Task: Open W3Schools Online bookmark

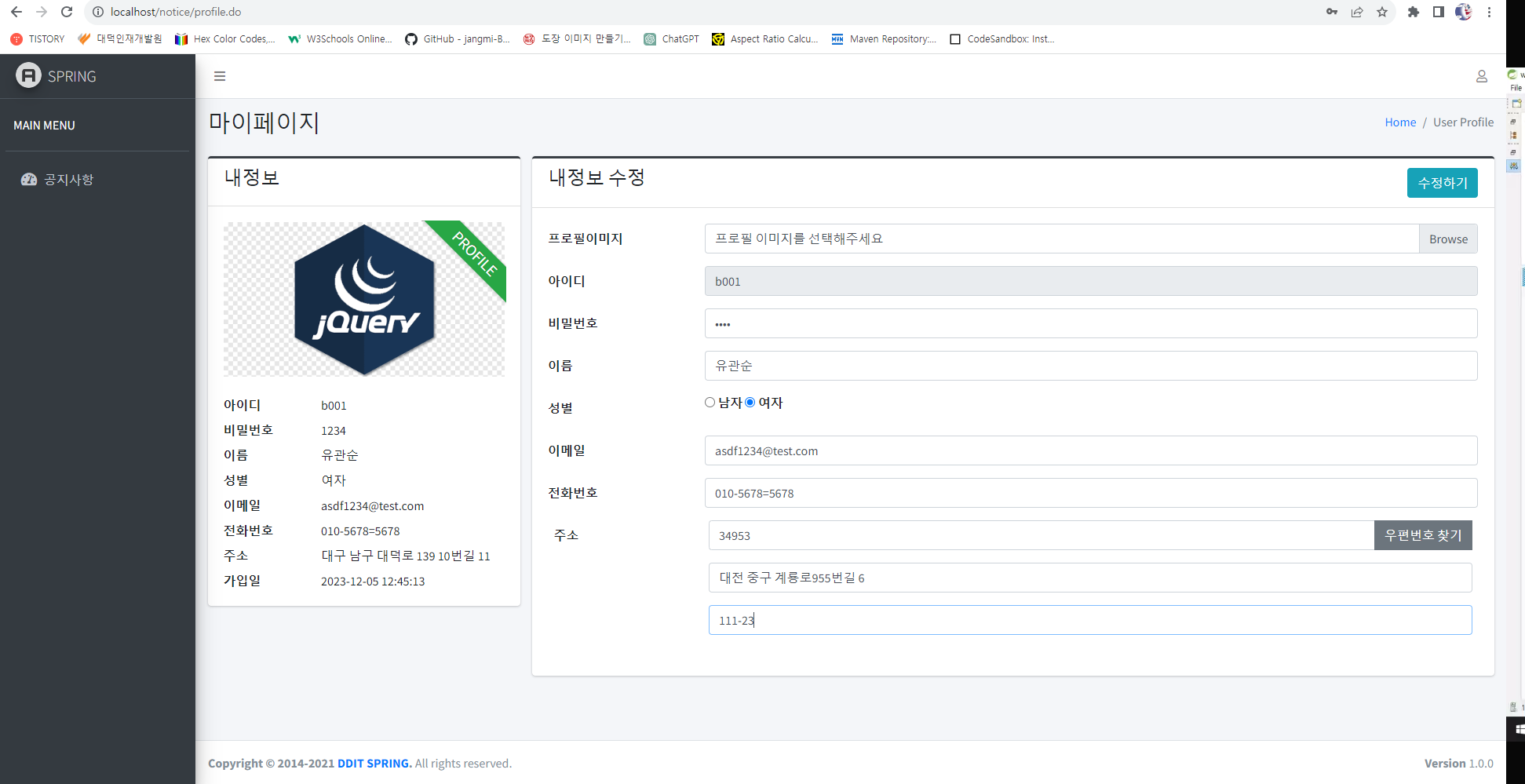Action: (x=340, y=38)
